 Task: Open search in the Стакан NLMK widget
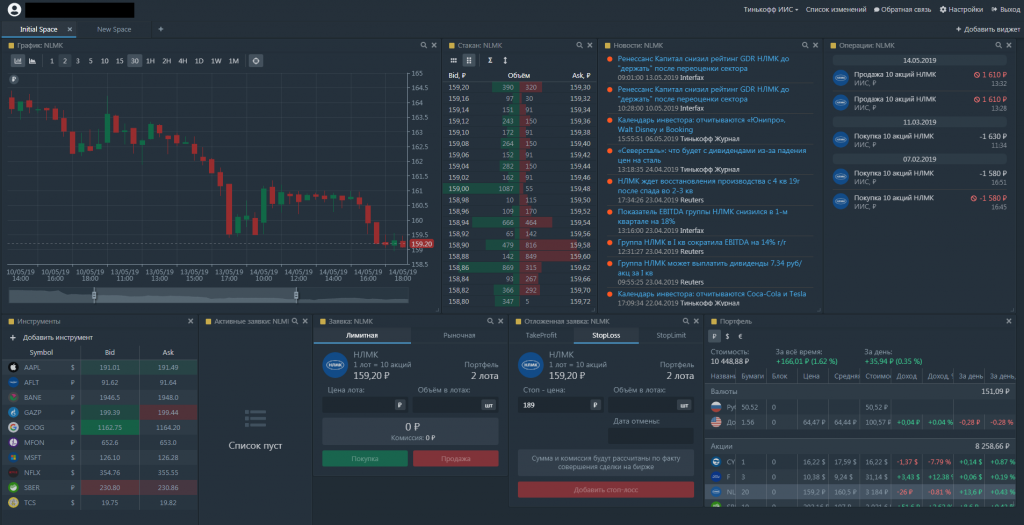[x=579, y=46]
